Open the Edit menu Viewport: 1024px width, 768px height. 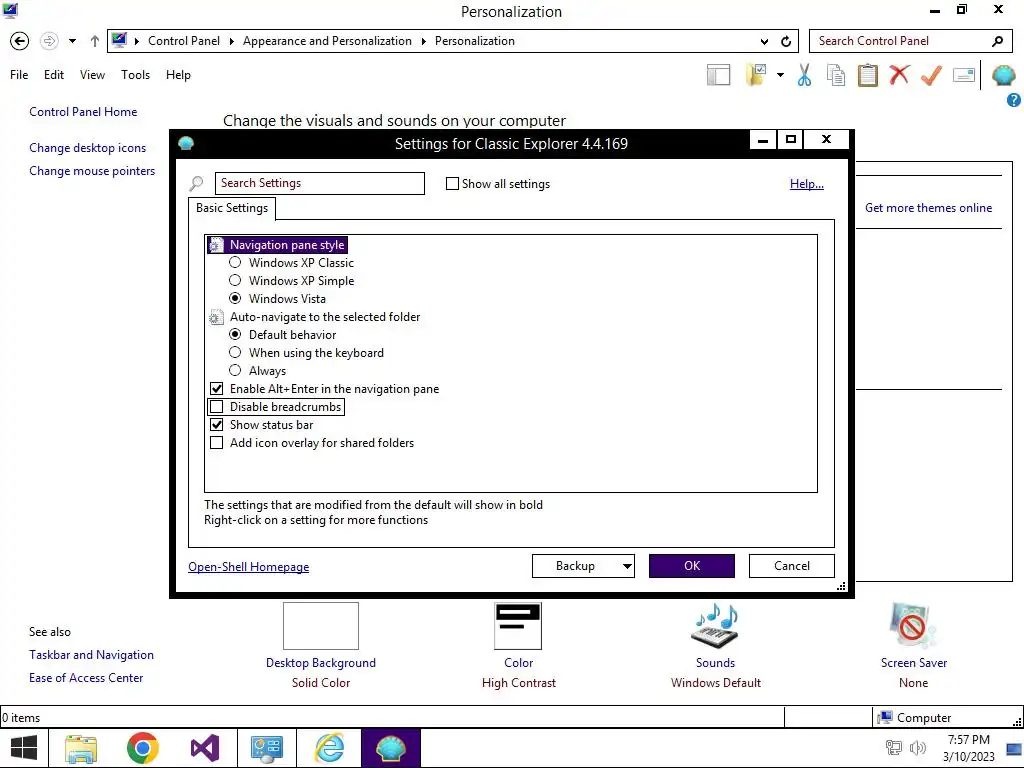click(54, 75)
